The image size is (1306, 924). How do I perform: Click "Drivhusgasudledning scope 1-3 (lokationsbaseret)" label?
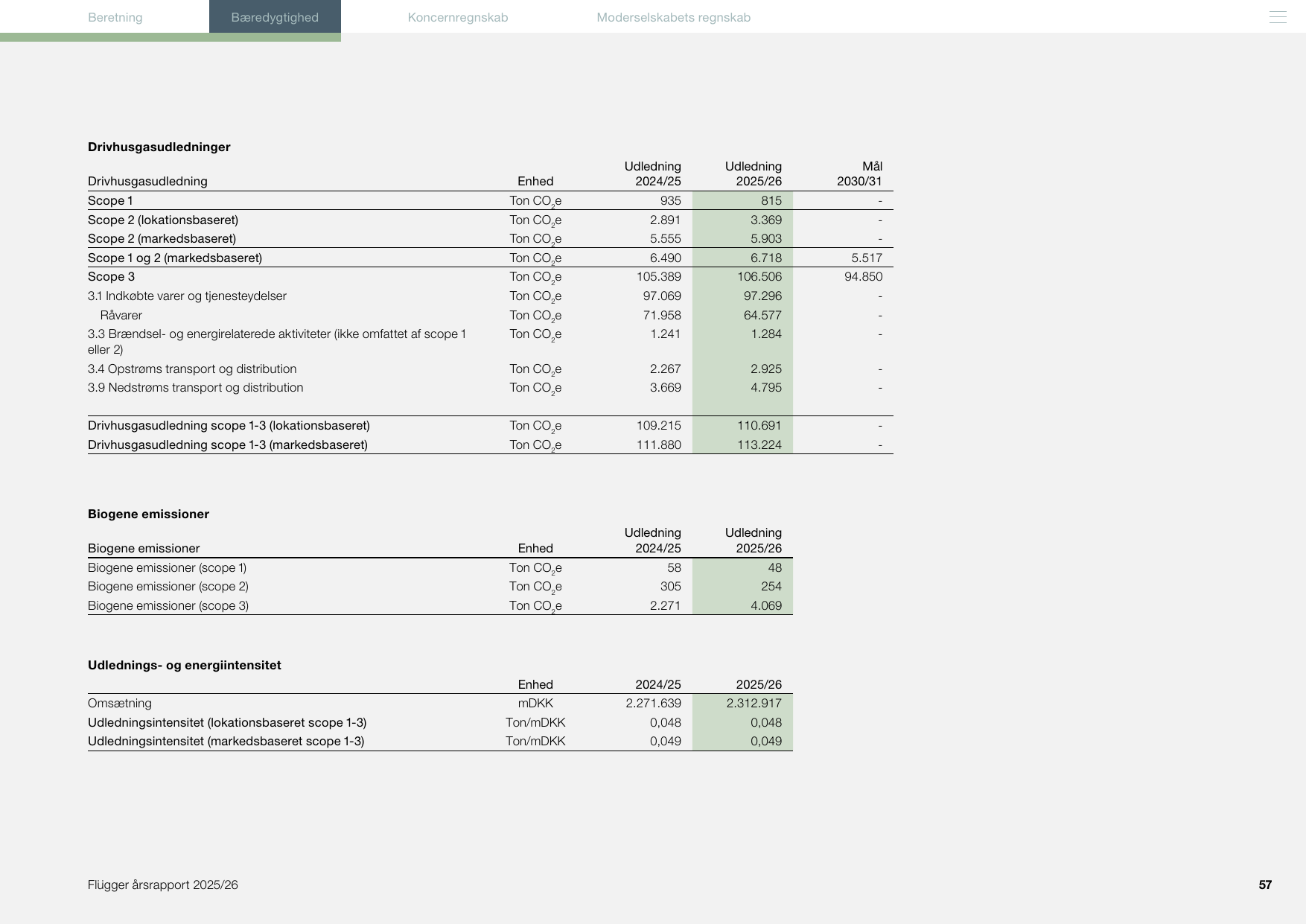pyautogui.click(x=229, y=425)
